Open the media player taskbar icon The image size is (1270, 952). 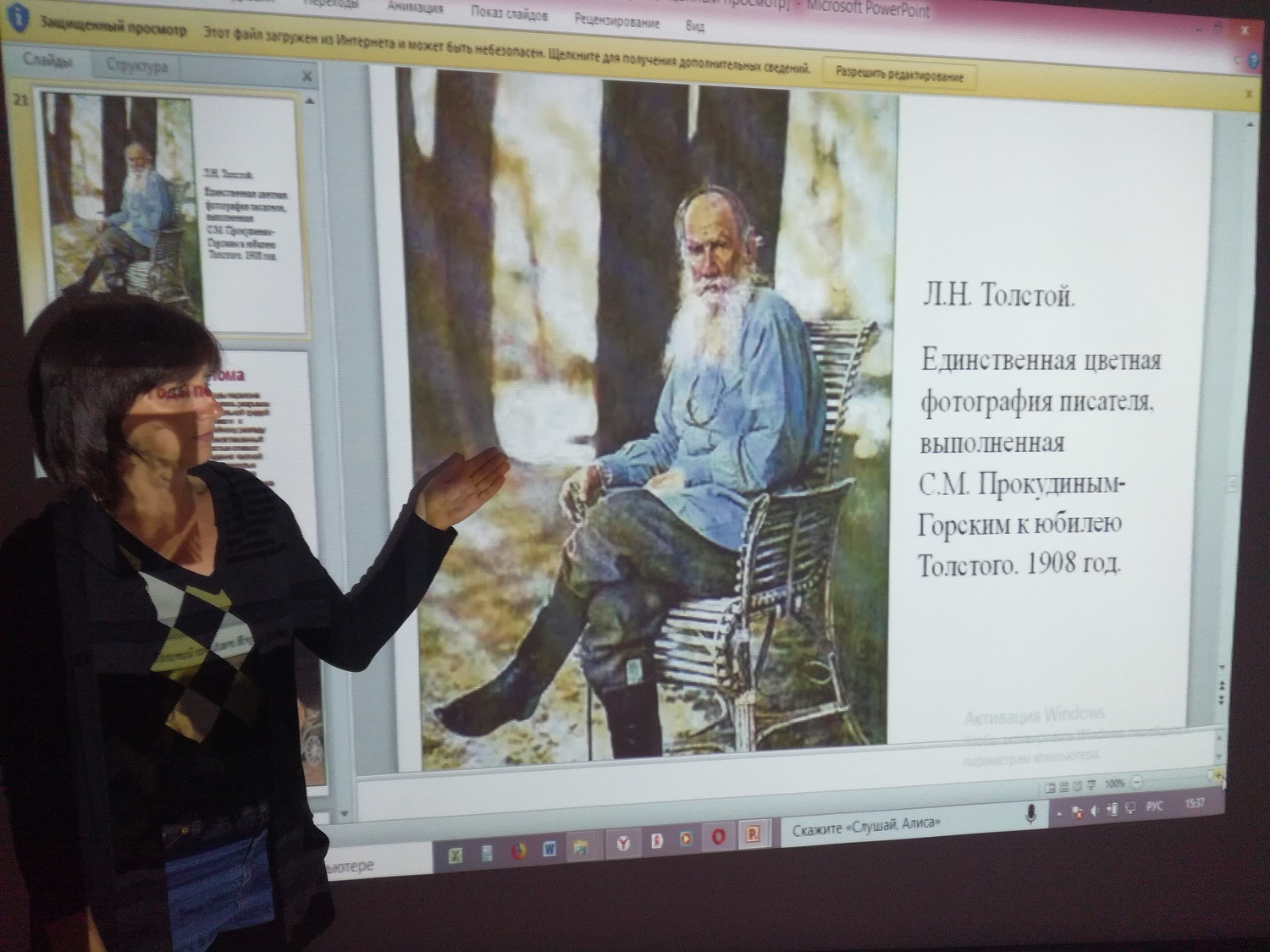pos(686,839)
